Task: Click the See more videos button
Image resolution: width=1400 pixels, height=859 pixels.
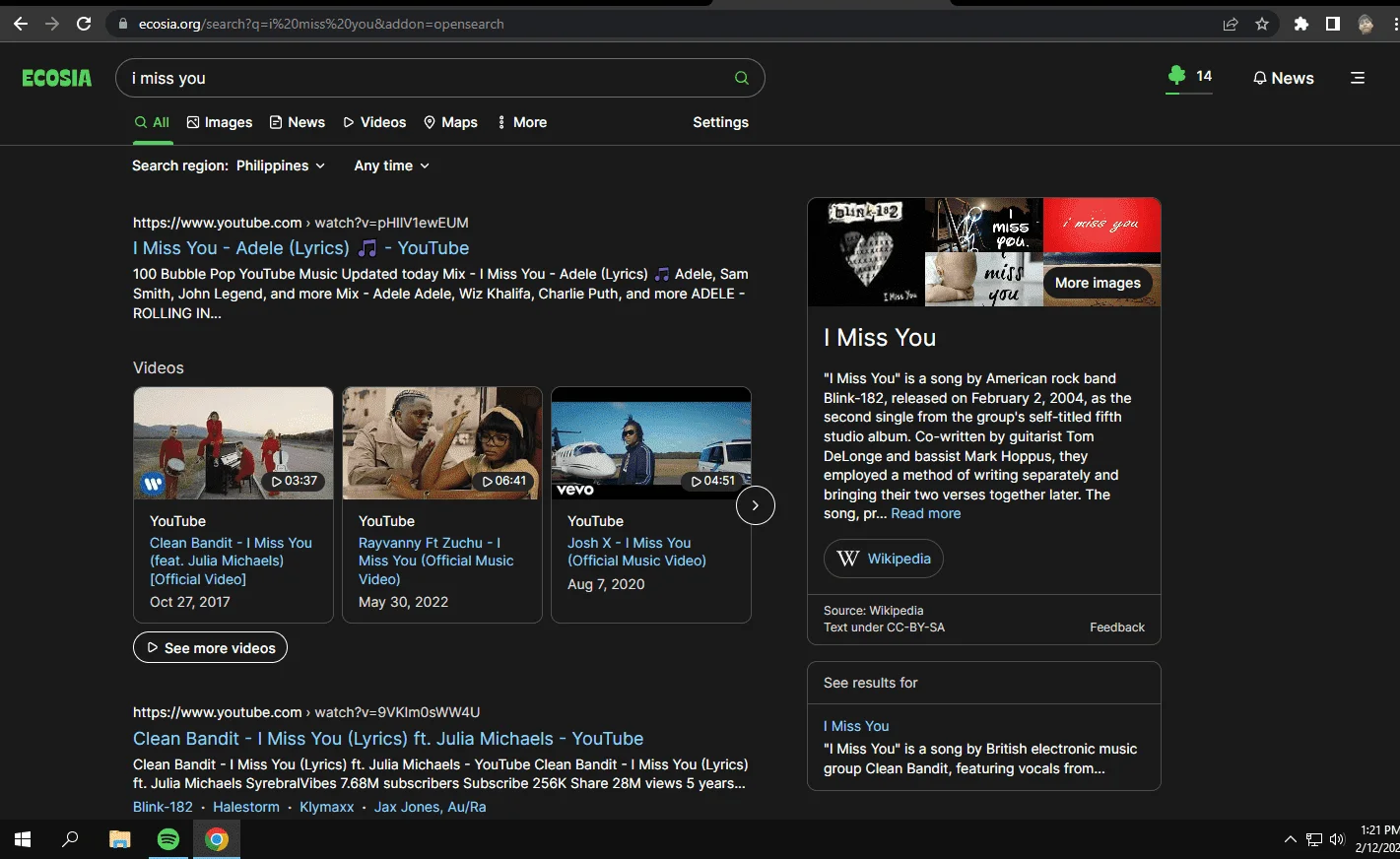Action: tap(210, 647)
